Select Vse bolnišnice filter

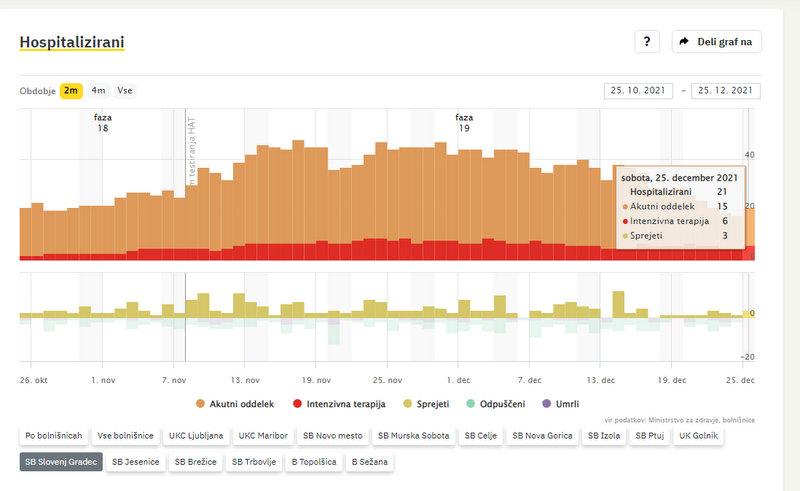pos(125,436)
